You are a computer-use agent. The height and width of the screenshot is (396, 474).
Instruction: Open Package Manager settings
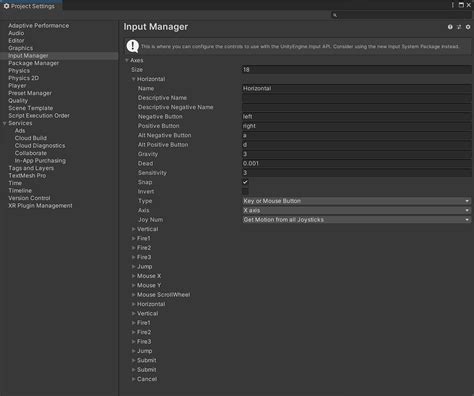pyautogui.click(x=33, y=63)
